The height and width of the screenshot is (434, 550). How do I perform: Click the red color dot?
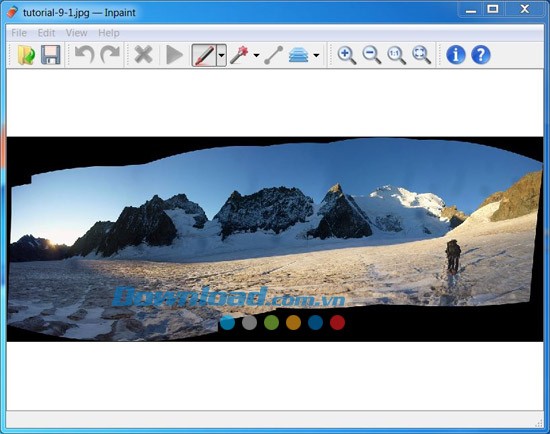[x=337, y=322]
